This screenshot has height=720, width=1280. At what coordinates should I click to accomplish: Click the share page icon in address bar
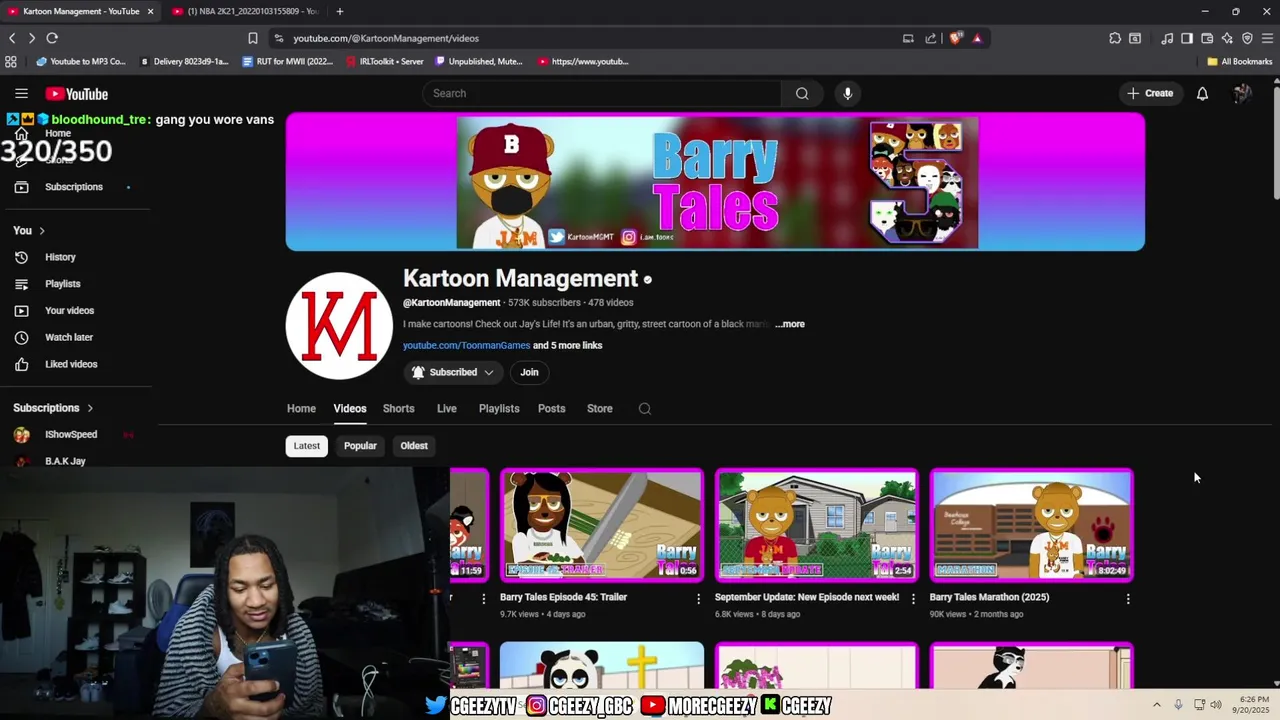point(931,38)
